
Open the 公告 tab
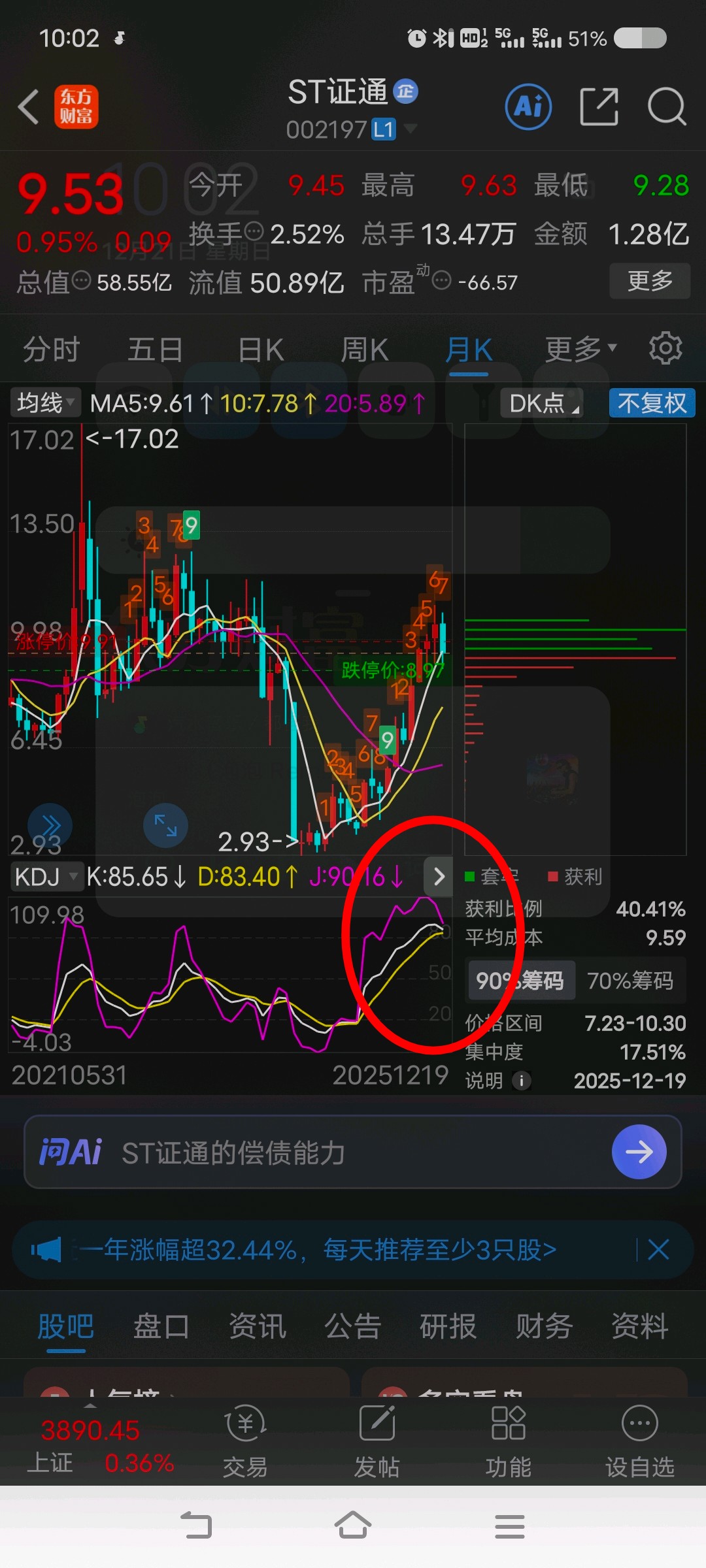point(353,1327)
